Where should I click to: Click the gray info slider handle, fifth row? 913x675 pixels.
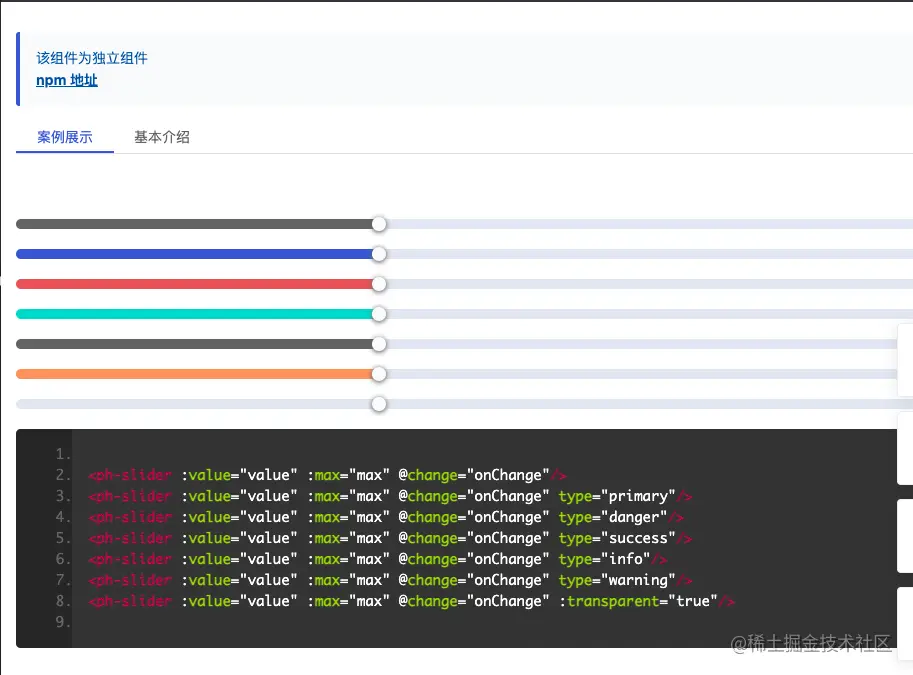click(x=379, y=344)
